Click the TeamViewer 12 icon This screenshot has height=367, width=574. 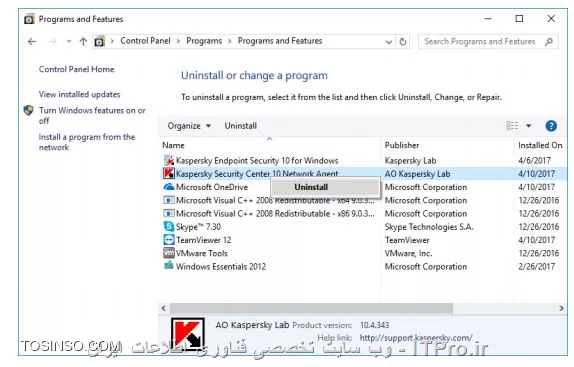tap(169, 240)
